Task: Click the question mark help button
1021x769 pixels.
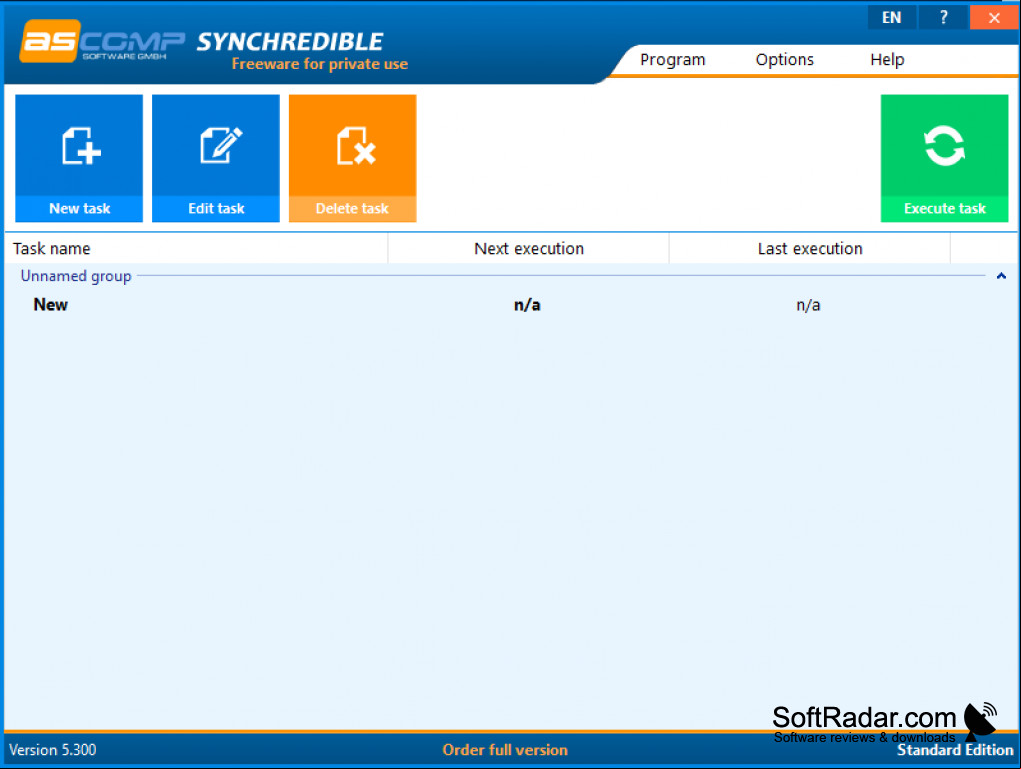Action: (943, 18)
